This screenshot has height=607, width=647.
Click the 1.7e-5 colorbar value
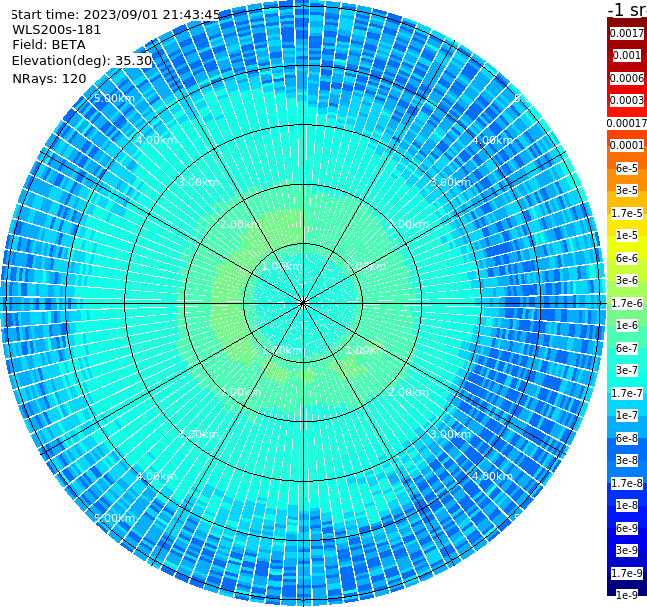[627, 213]
